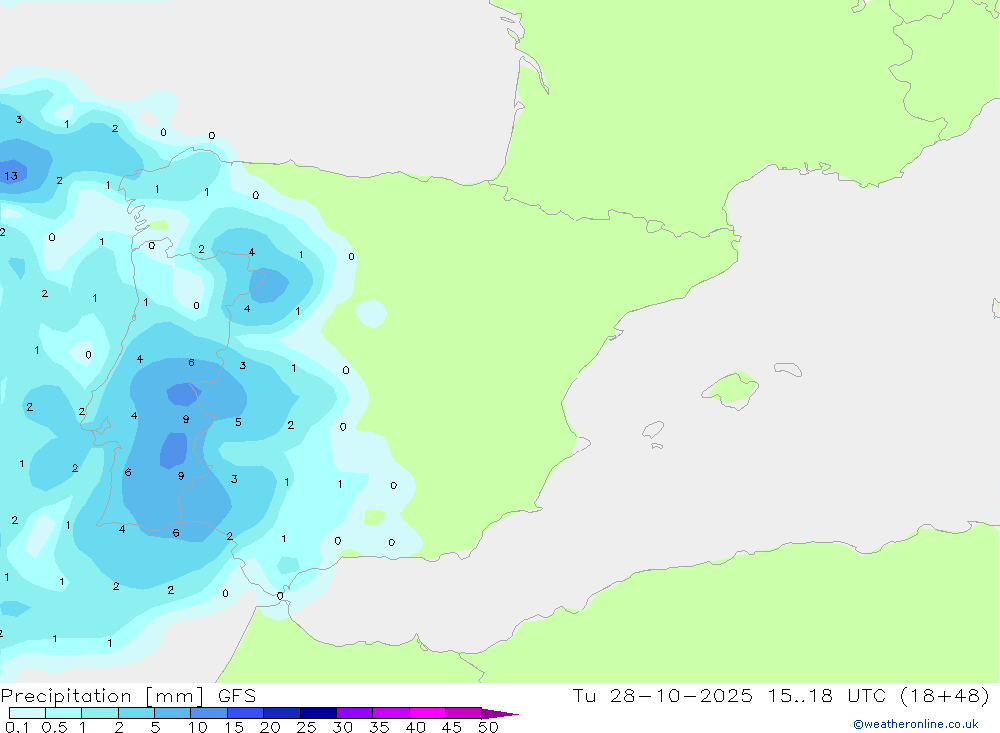Image resolution: width=1000 pixels, height=733 pixels.
Task: Select the 5–10 mm legend color swatch
Action: (x=173, y=713)
